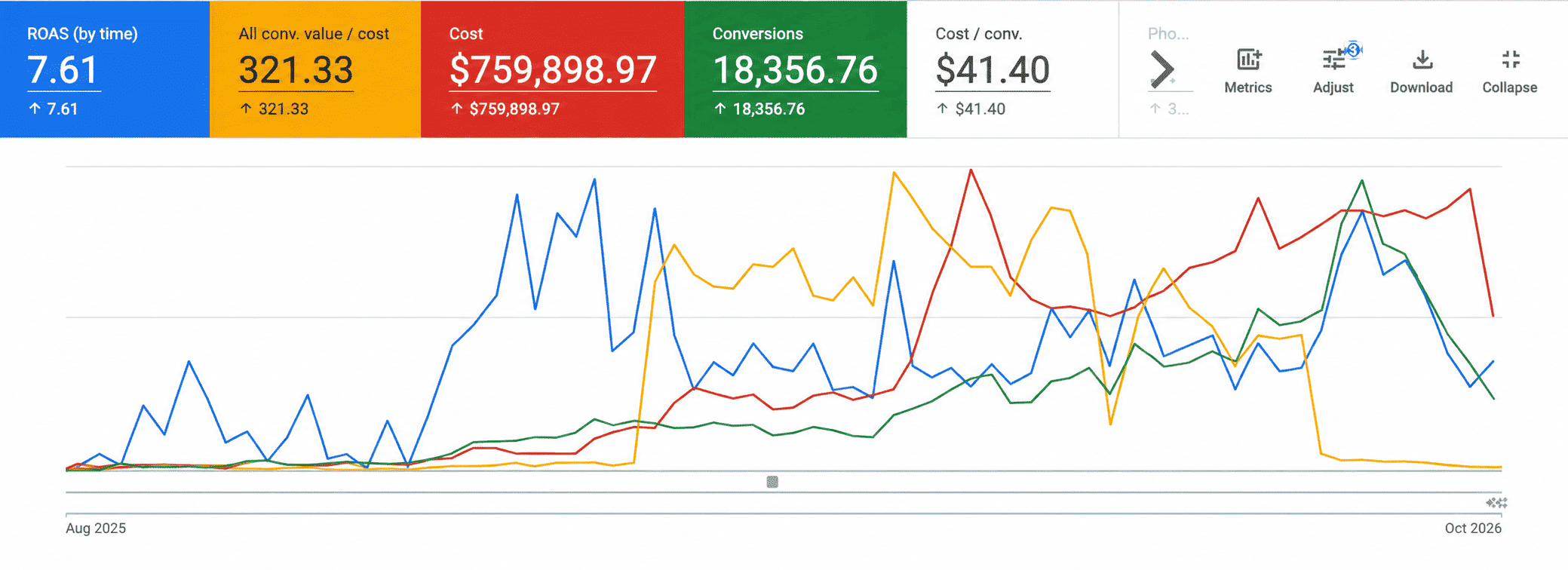Screen dimensions: 1568x570
Task: Click the up arrow beside $41.40 change
Action: coord(942,109)
